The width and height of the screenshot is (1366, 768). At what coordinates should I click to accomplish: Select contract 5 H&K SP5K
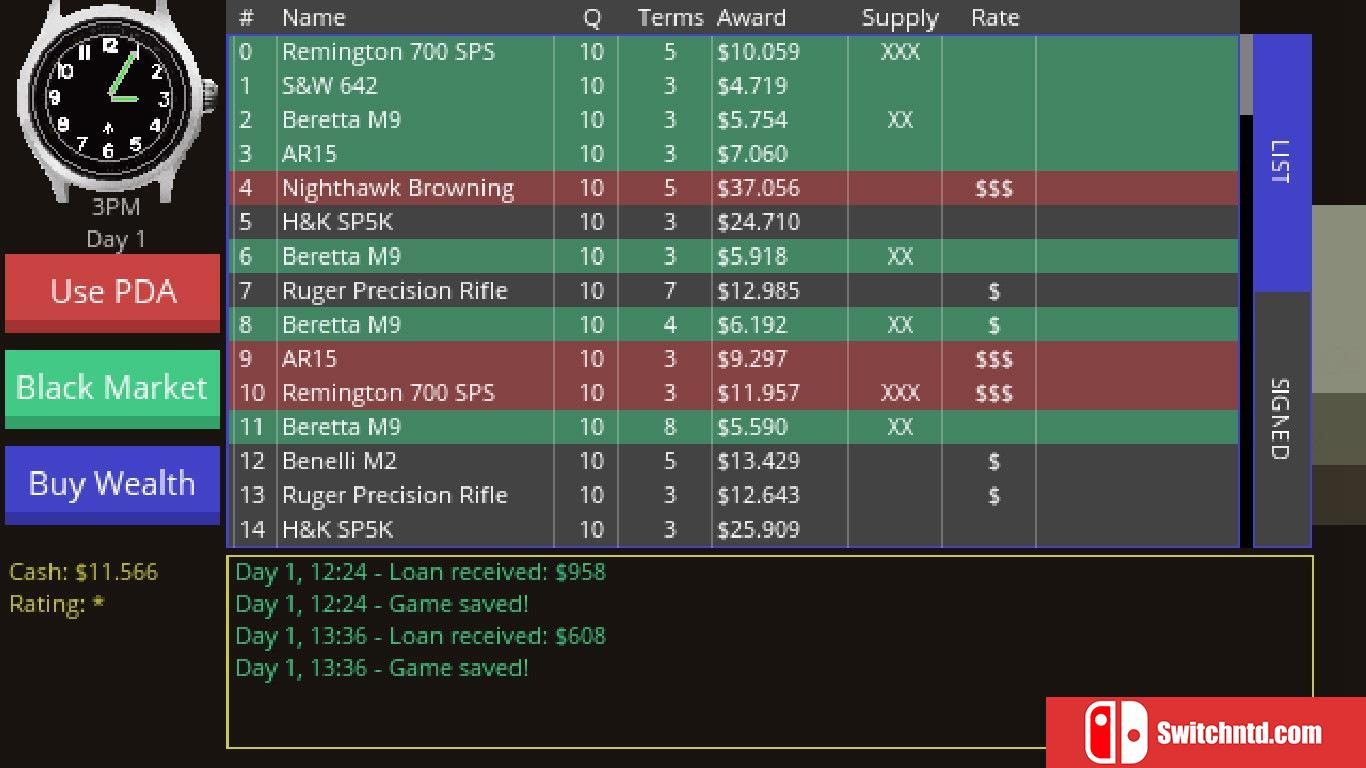[735, 222]
